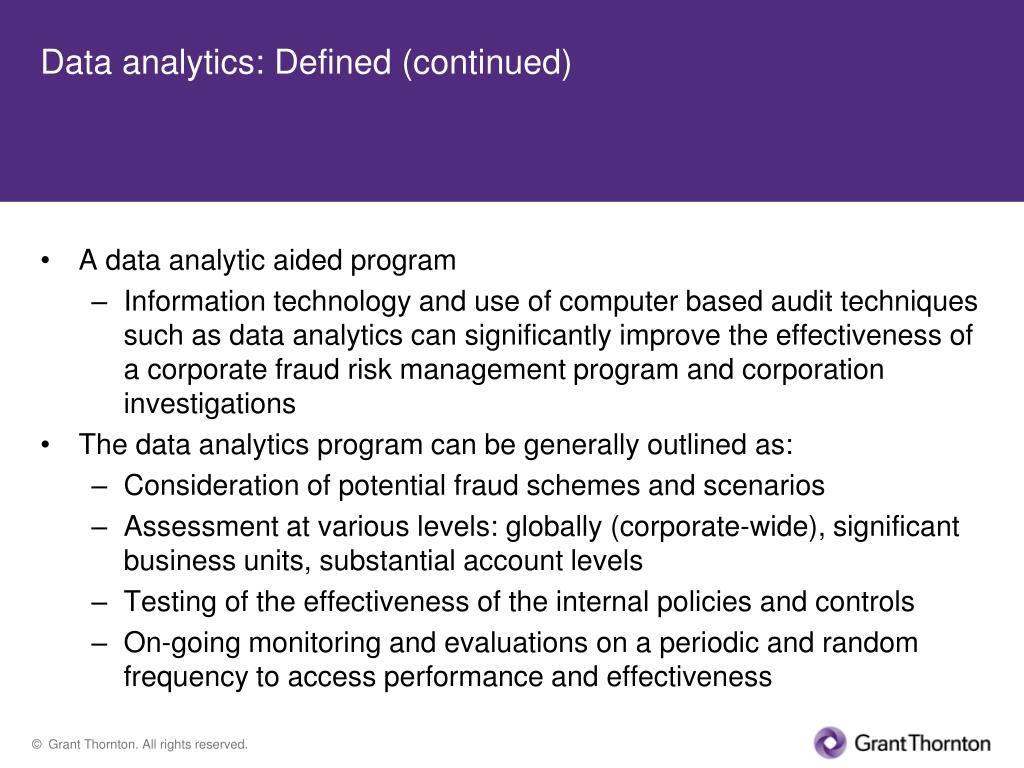Screen dimensions: 1024x768
Task: Click the word 'investigations'
Action: (x=210, y=404)
